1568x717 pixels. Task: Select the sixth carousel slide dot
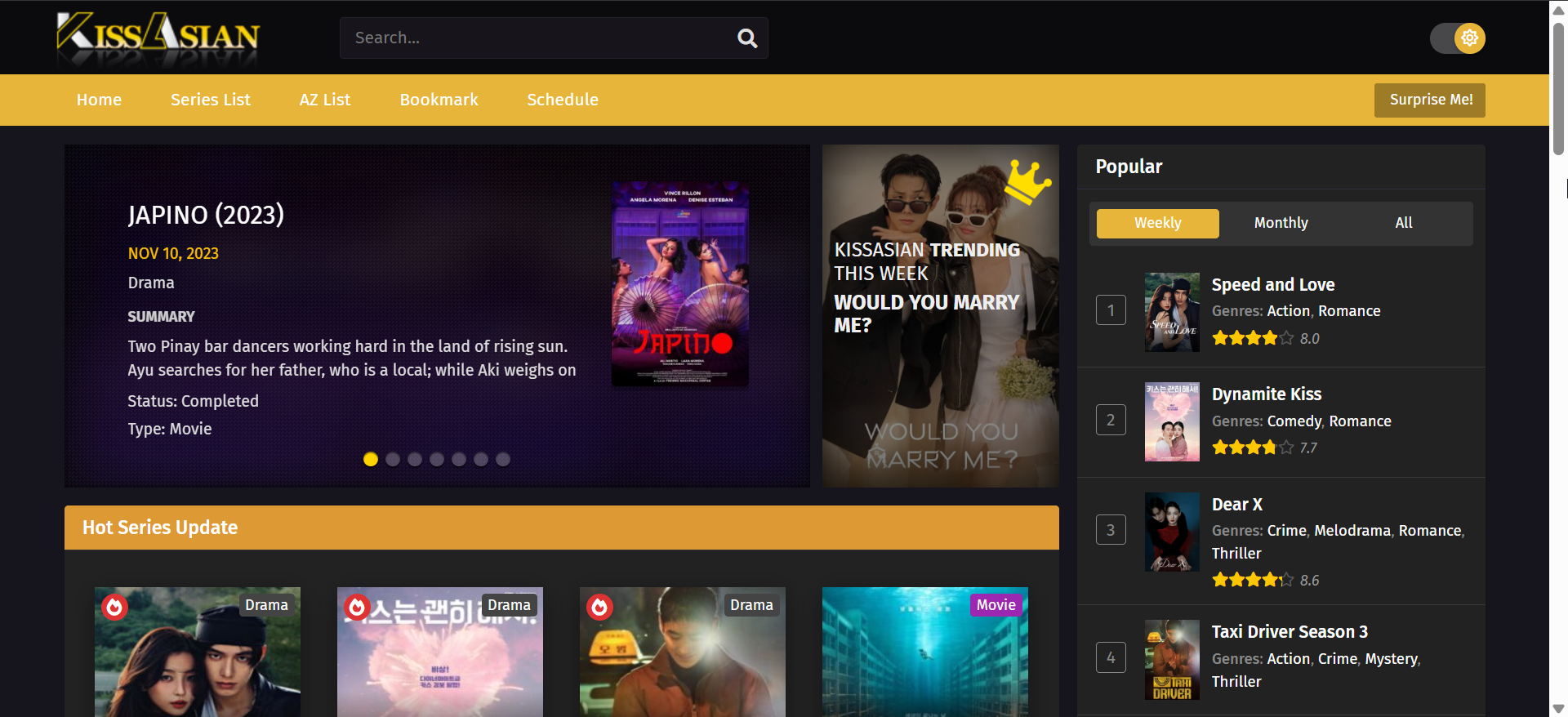tap(481, 459)
